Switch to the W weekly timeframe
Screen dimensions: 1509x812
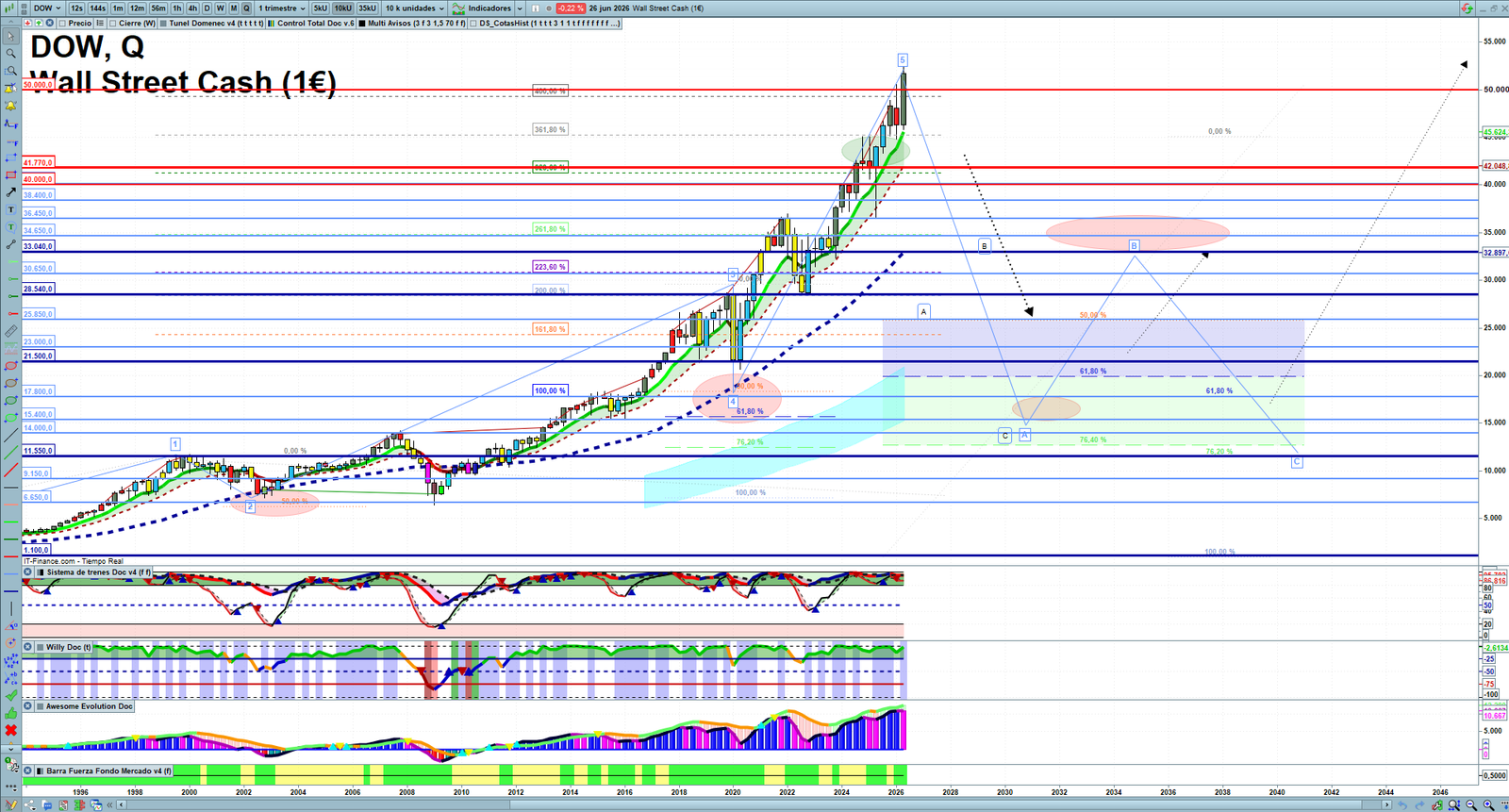(221, 8)
